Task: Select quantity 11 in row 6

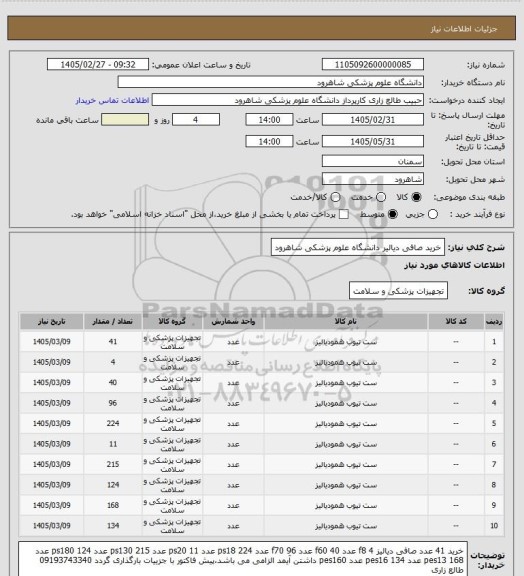Action: (x=113, y=444)
